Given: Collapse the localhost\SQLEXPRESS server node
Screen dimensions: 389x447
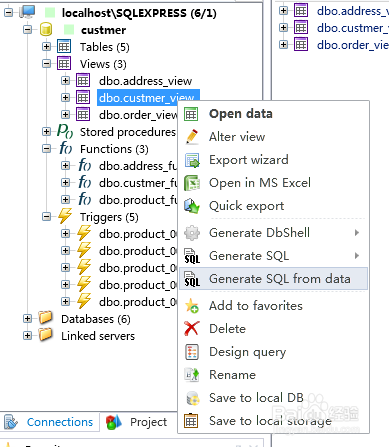Looking at the screenshot, I should coord(8,13).
